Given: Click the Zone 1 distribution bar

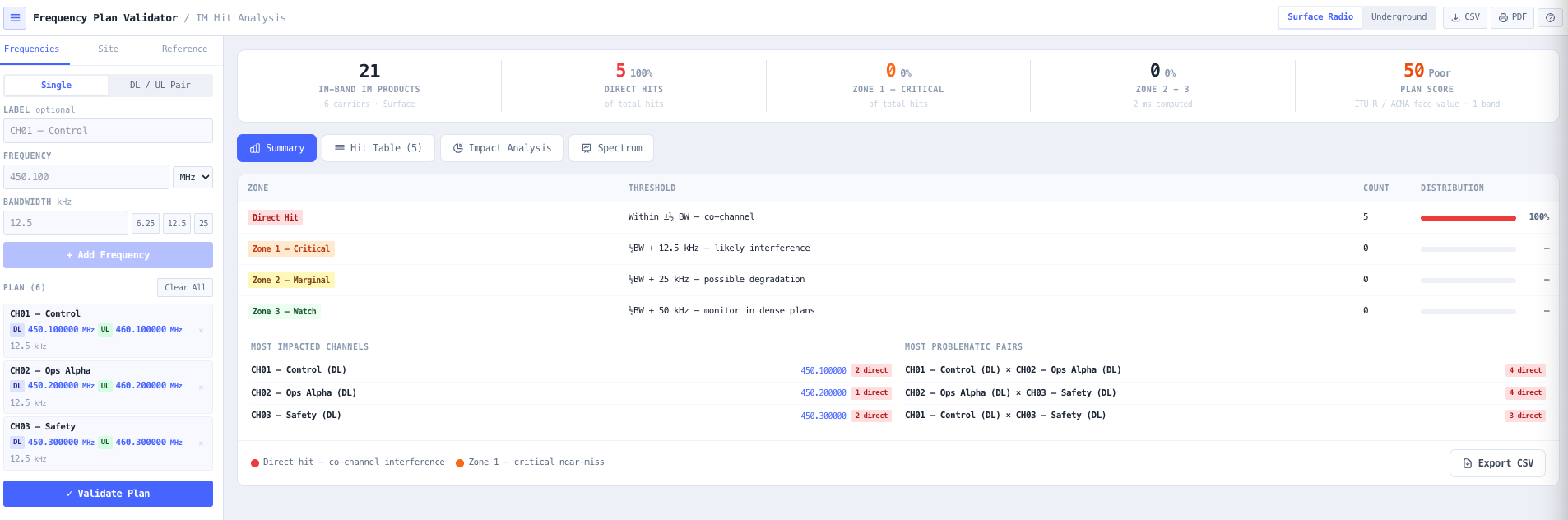Looking at the screenshot, I should coord(1468,248).
